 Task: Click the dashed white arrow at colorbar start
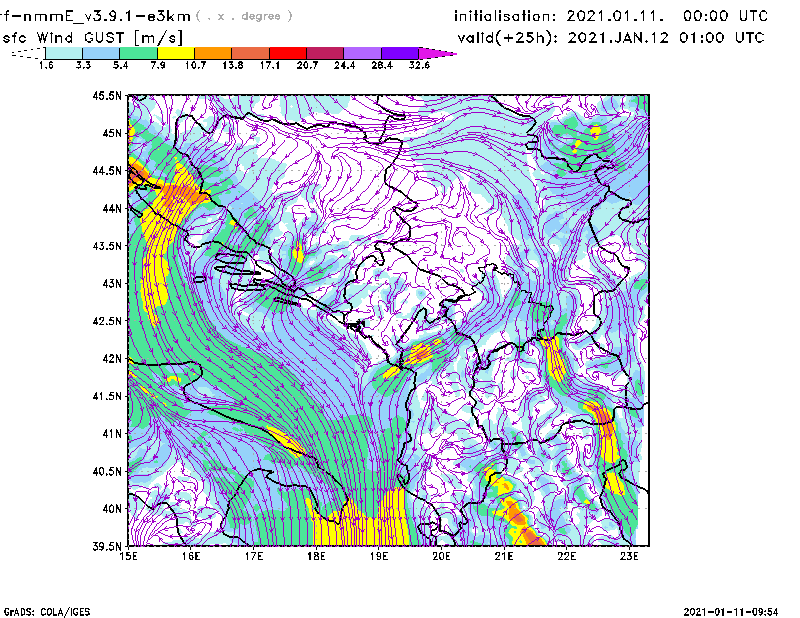click(x=28, y=53)
